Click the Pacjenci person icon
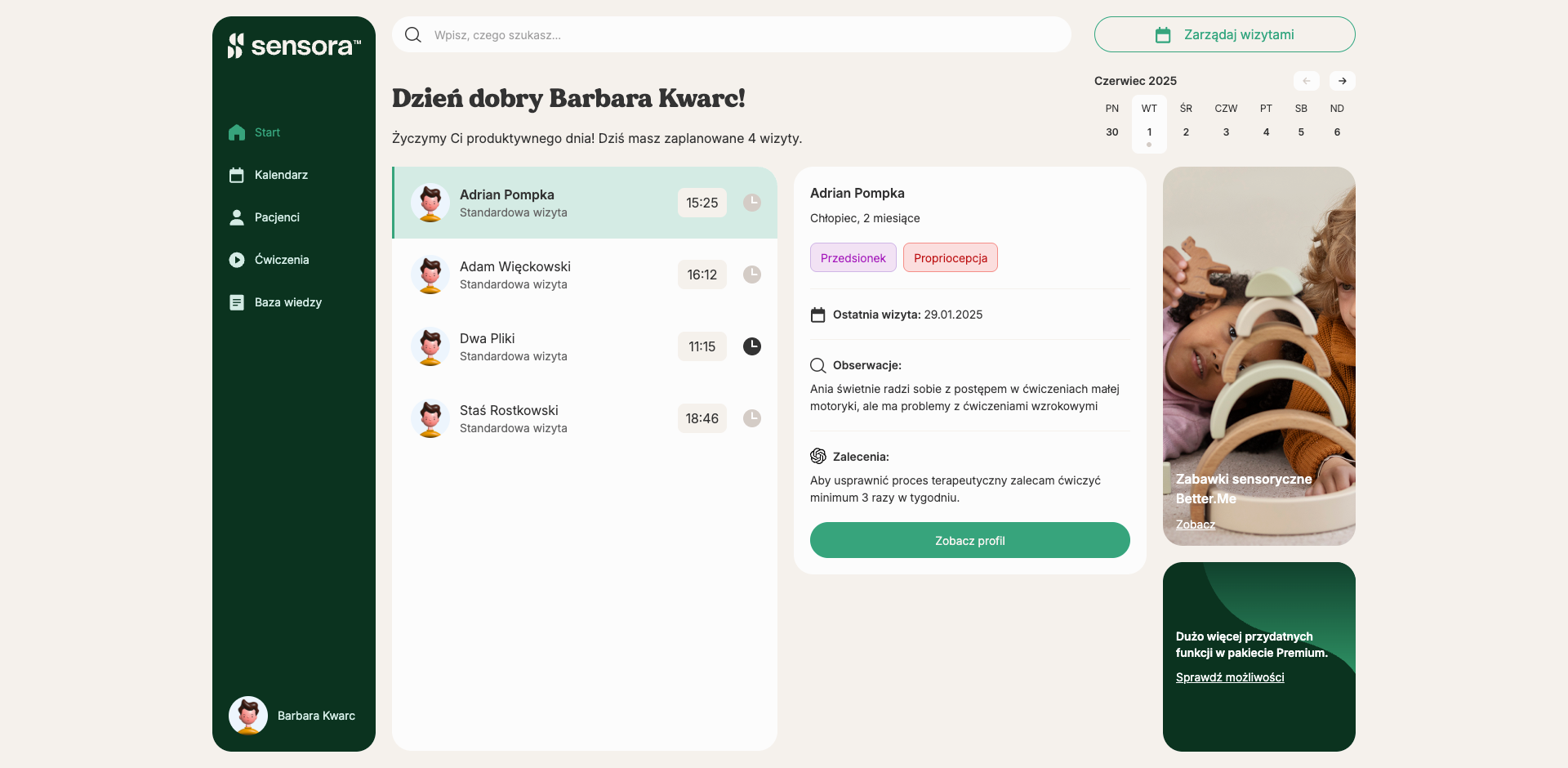 click(x=237, y=217)
